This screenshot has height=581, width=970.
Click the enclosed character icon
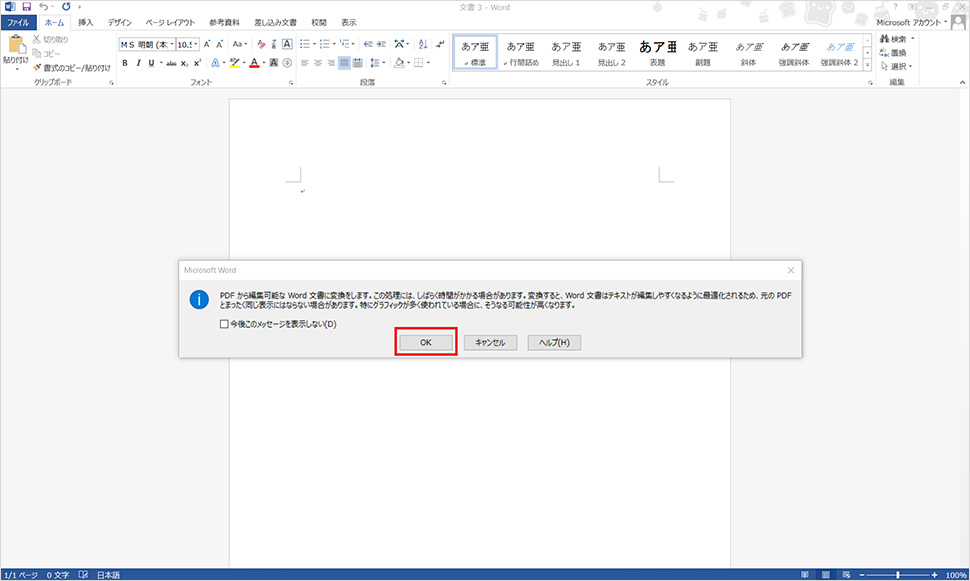point(287,63)
